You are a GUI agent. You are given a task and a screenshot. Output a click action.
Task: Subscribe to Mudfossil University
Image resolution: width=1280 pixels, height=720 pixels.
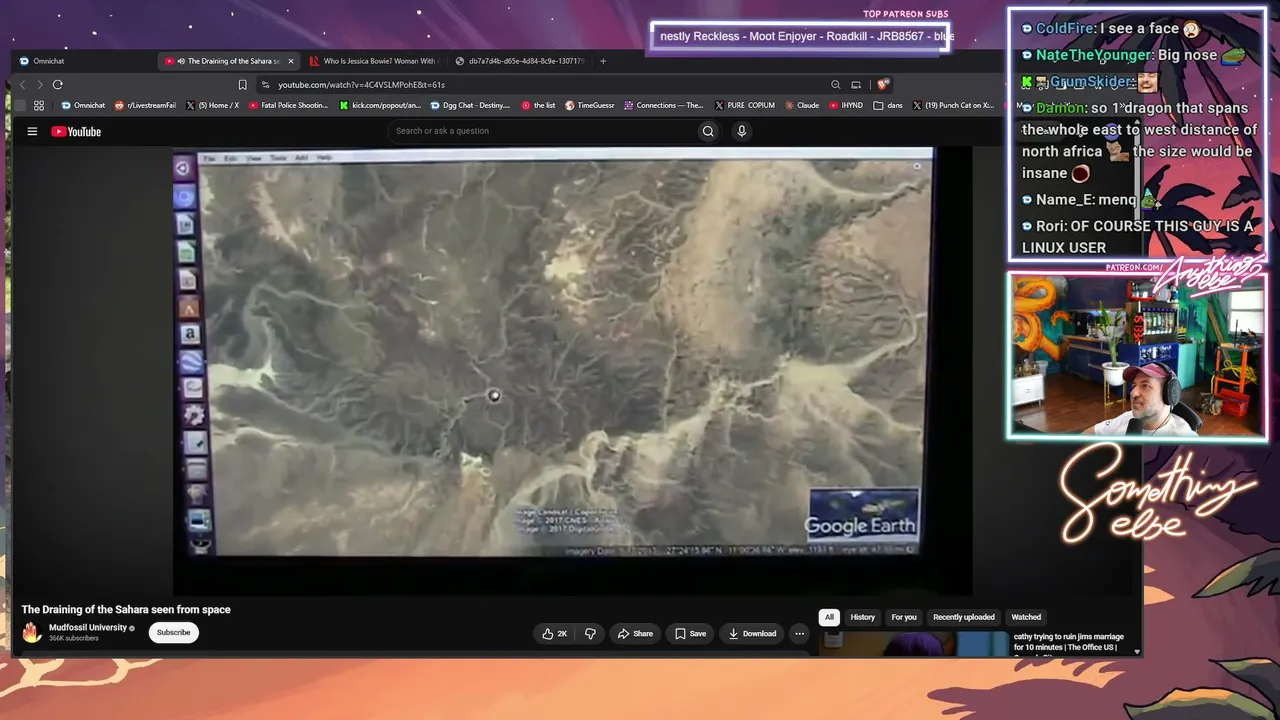click(x=173, y=632)
